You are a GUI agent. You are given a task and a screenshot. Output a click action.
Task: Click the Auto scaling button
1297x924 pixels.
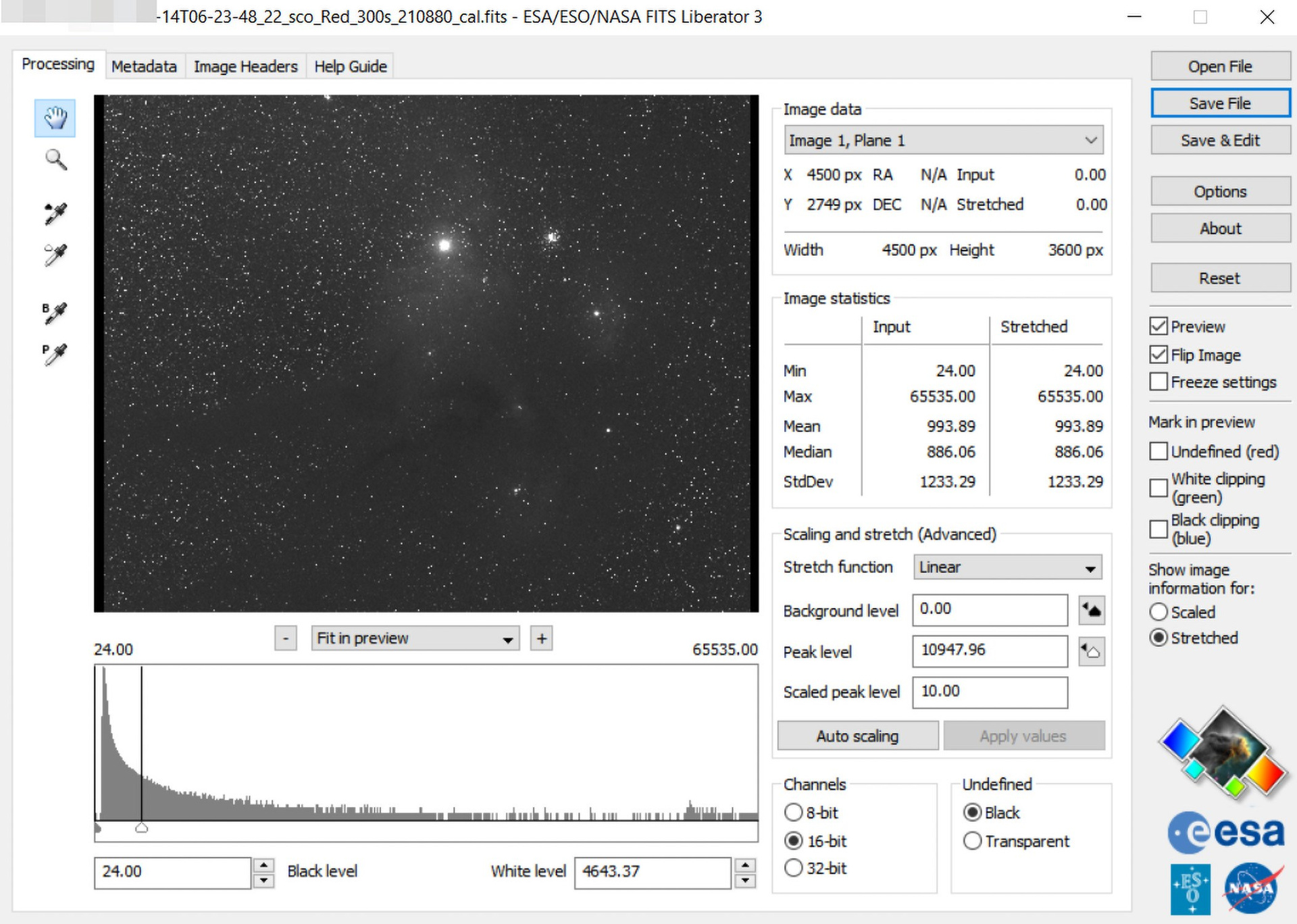857,736
